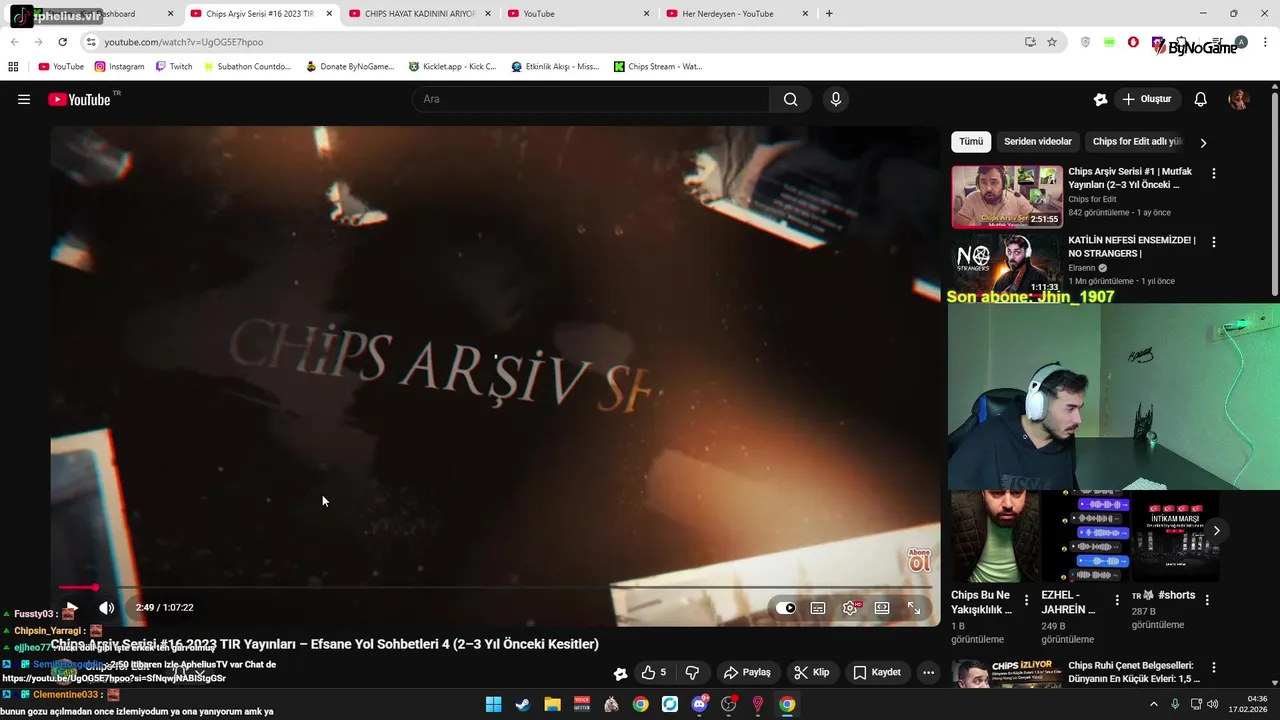Screen dimensions: 1280x720
Task: Open options for KATİLİN NEFESİ ENSEMİZDE video
Action: coord(1214,242)
